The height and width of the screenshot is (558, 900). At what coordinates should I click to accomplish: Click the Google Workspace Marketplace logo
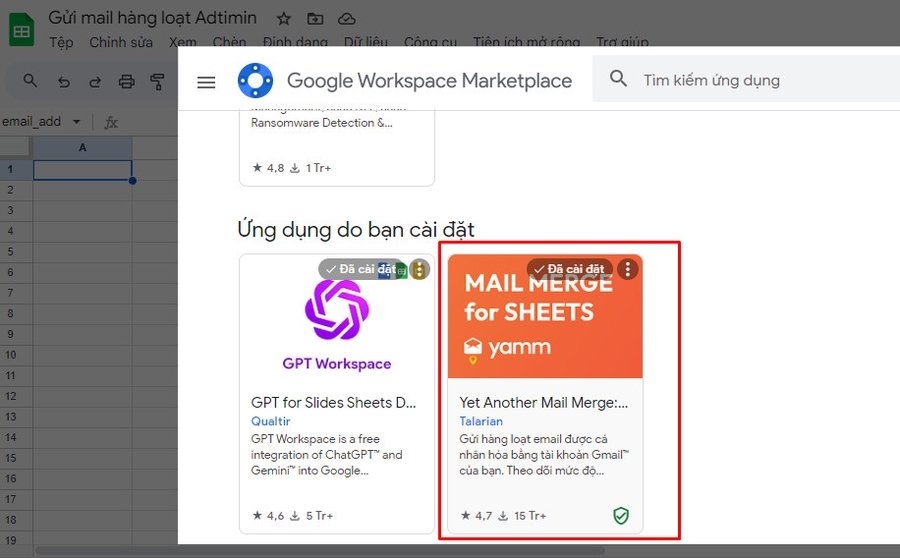255,80
